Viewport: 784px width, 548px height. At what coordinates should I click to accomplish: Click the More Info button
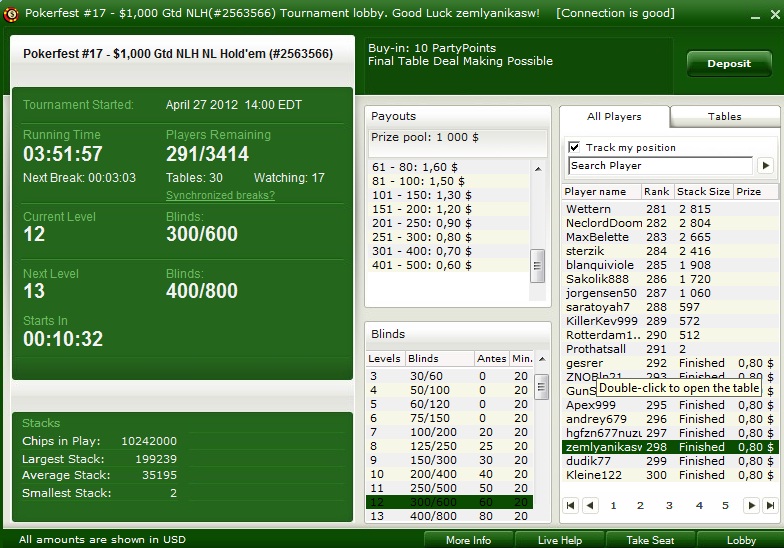[468, 540]
